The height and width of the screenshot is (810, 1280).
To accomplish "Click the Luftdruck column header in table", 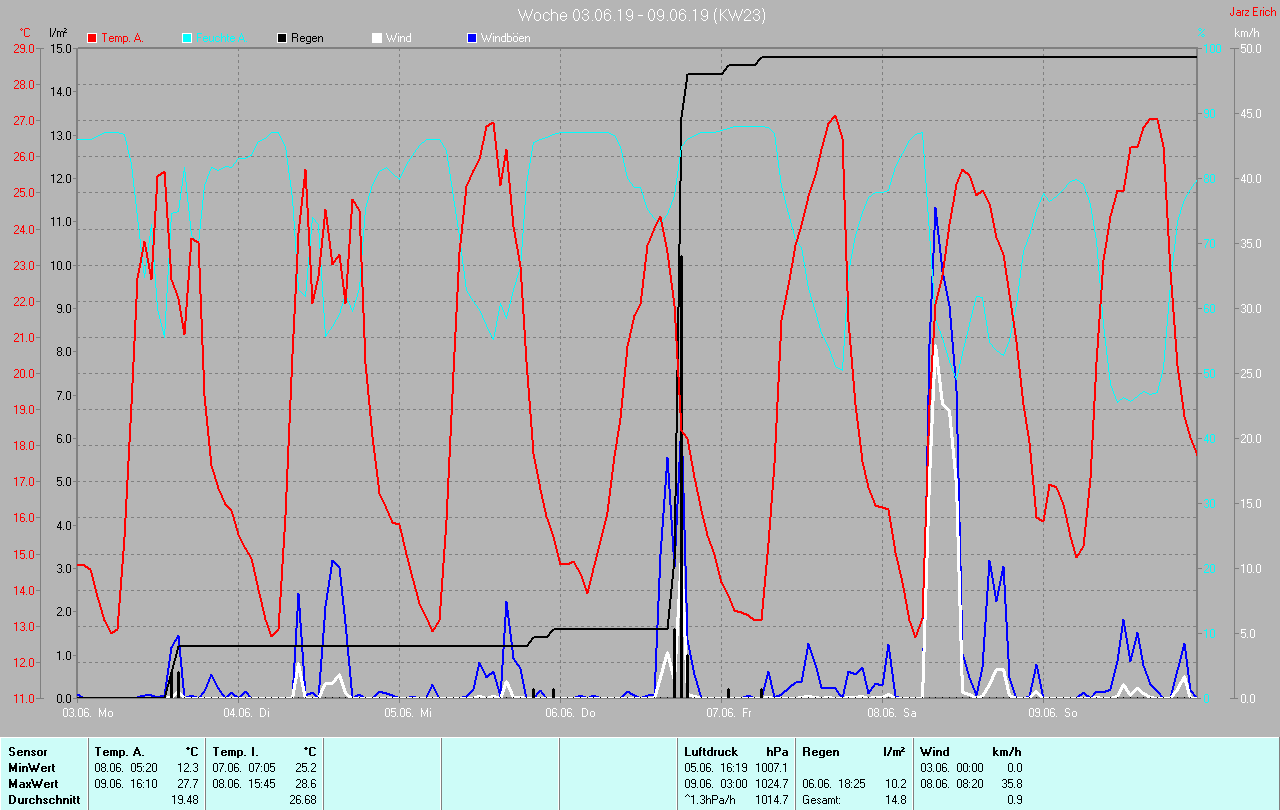I will click(x=710, y=752).
